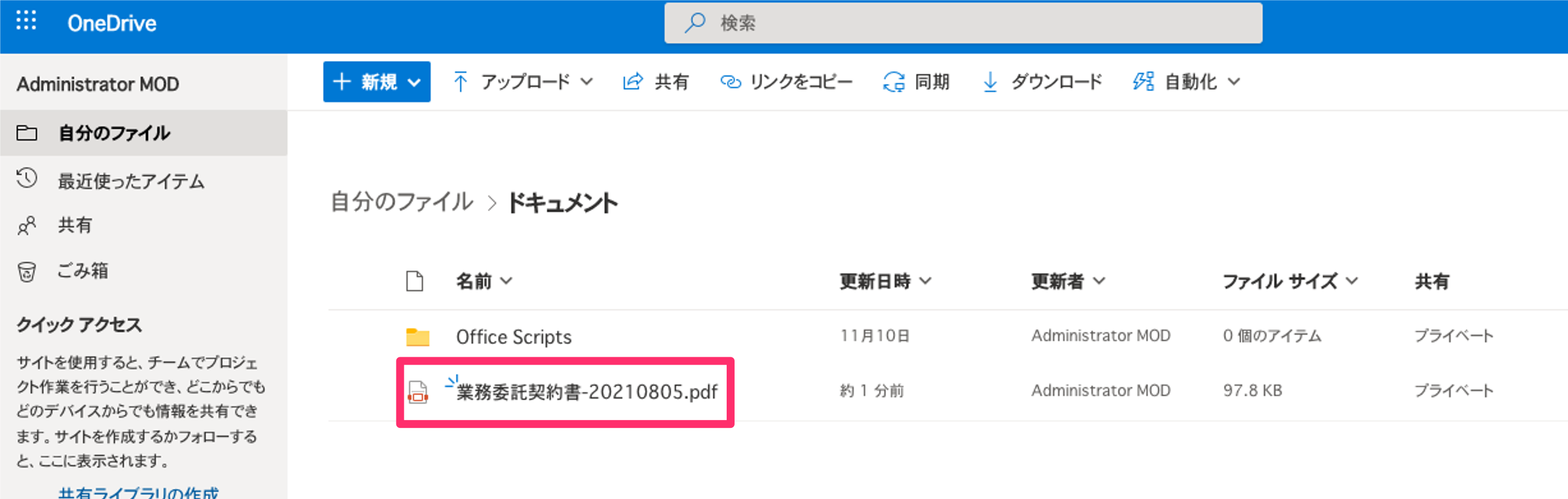Click the リンクをコピー link icon
Viewport: 1568px width, 499px height.
coord(731,81)
